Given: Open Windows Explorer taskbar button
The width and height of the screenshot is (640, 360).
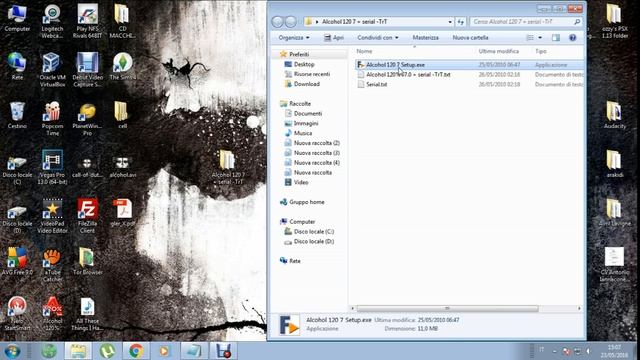Looking at the screenshot, I should tap(78, 351).
